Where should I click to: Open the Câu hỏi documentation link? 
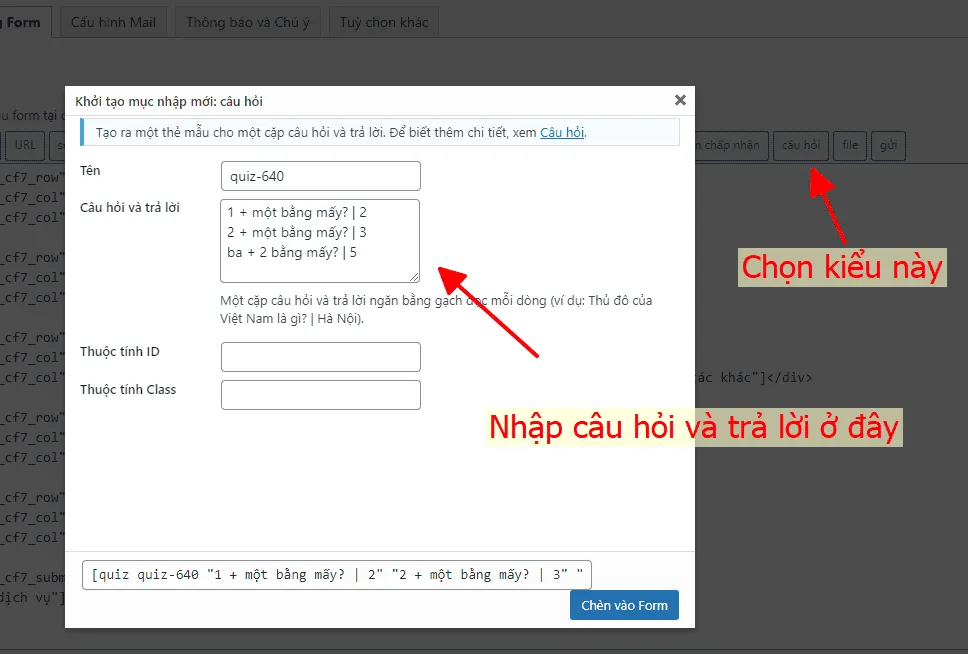pos(562,132)
